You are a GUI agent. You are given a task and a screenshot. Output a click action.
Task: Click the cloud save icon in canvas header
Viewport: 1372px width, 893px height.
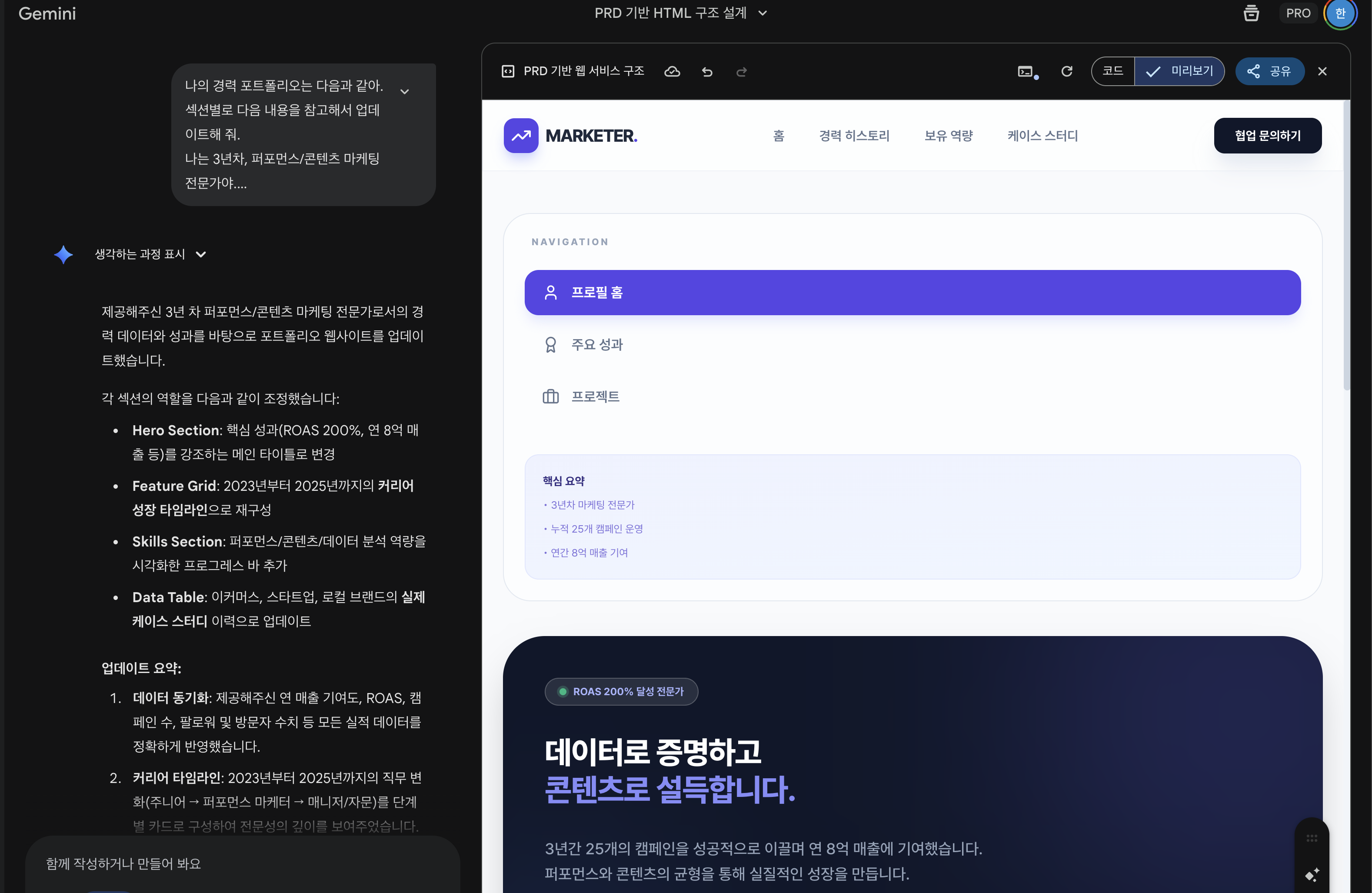pos(672,71)
